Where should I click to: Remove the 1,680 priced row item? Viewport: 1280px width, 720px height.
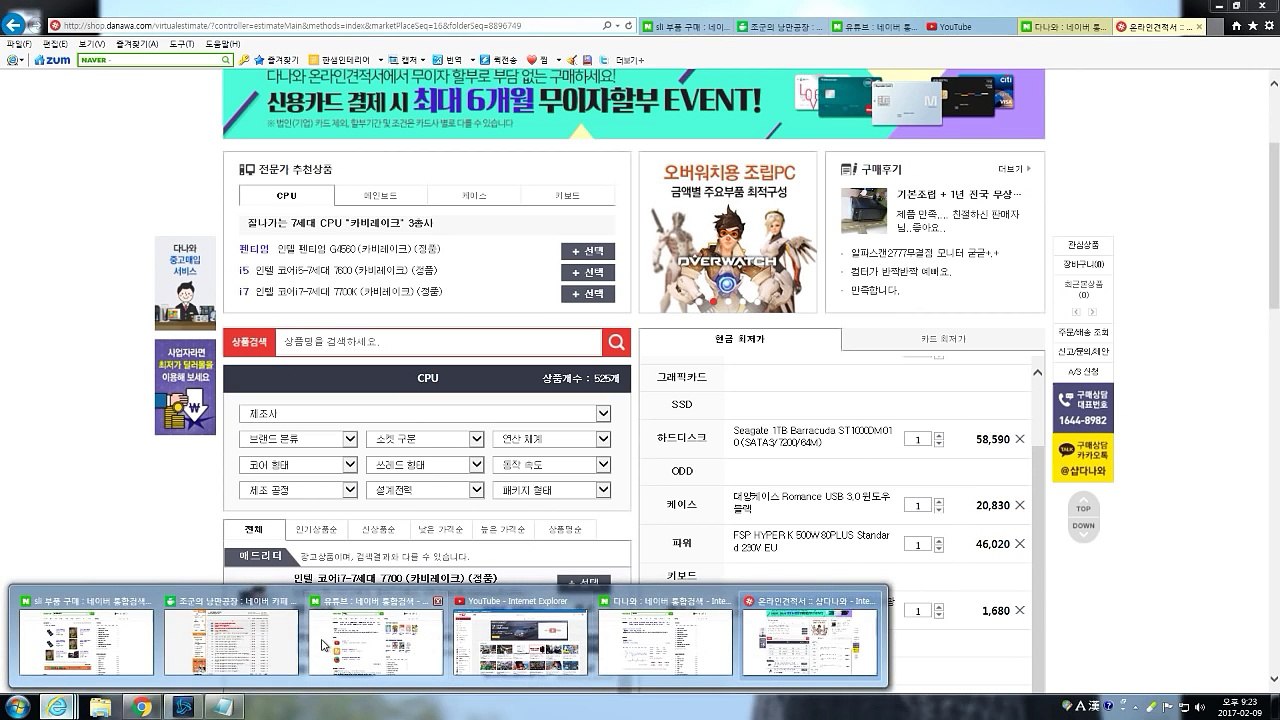pos(1020,610)
